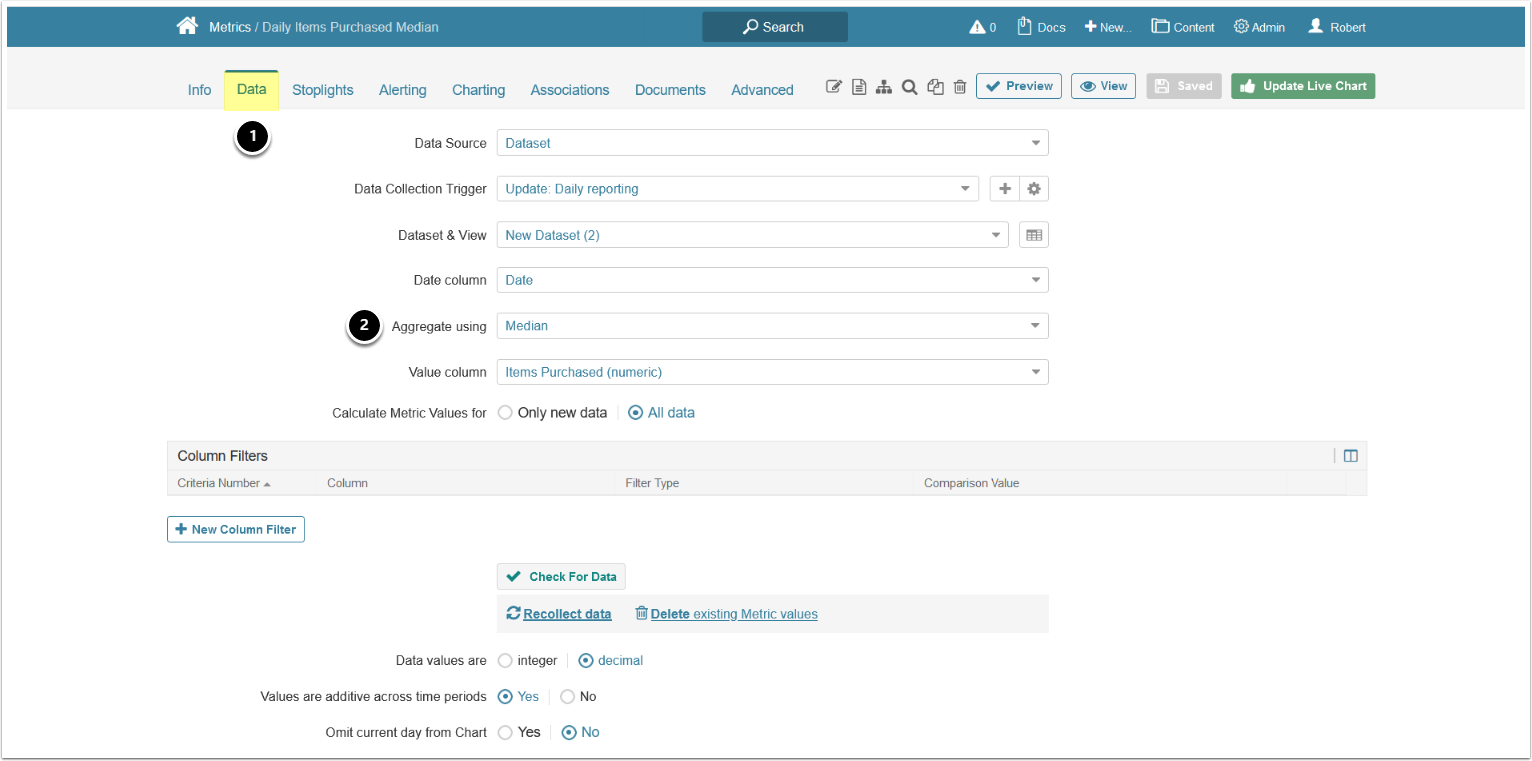Image resolution: width=1532 pixels, height=761 pixels.
Task: Open the Stoplights tab
Action: [x=323, y=90]
